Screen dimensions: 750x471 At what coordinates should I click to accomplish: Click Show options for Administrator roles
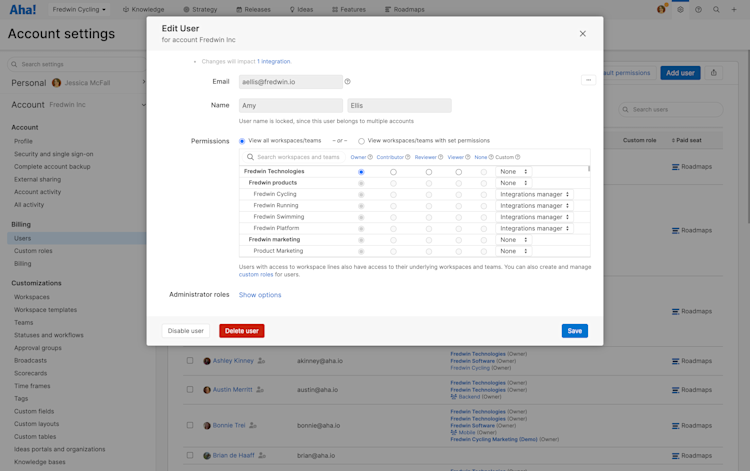(x=260, y=295)
